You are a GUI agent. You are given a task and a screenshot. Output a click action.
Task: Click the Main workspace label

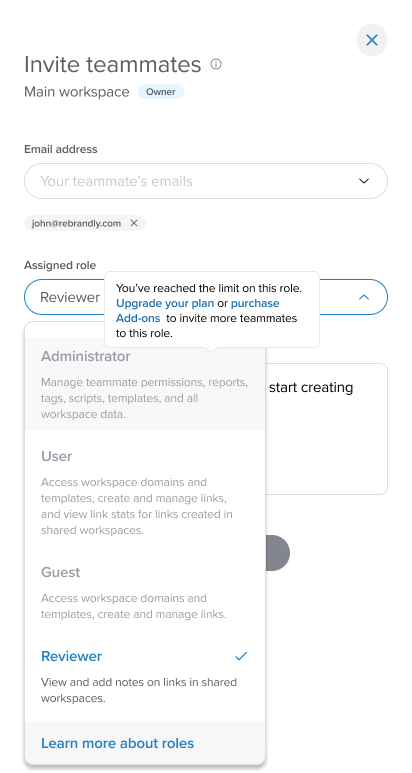pos(77,92)
